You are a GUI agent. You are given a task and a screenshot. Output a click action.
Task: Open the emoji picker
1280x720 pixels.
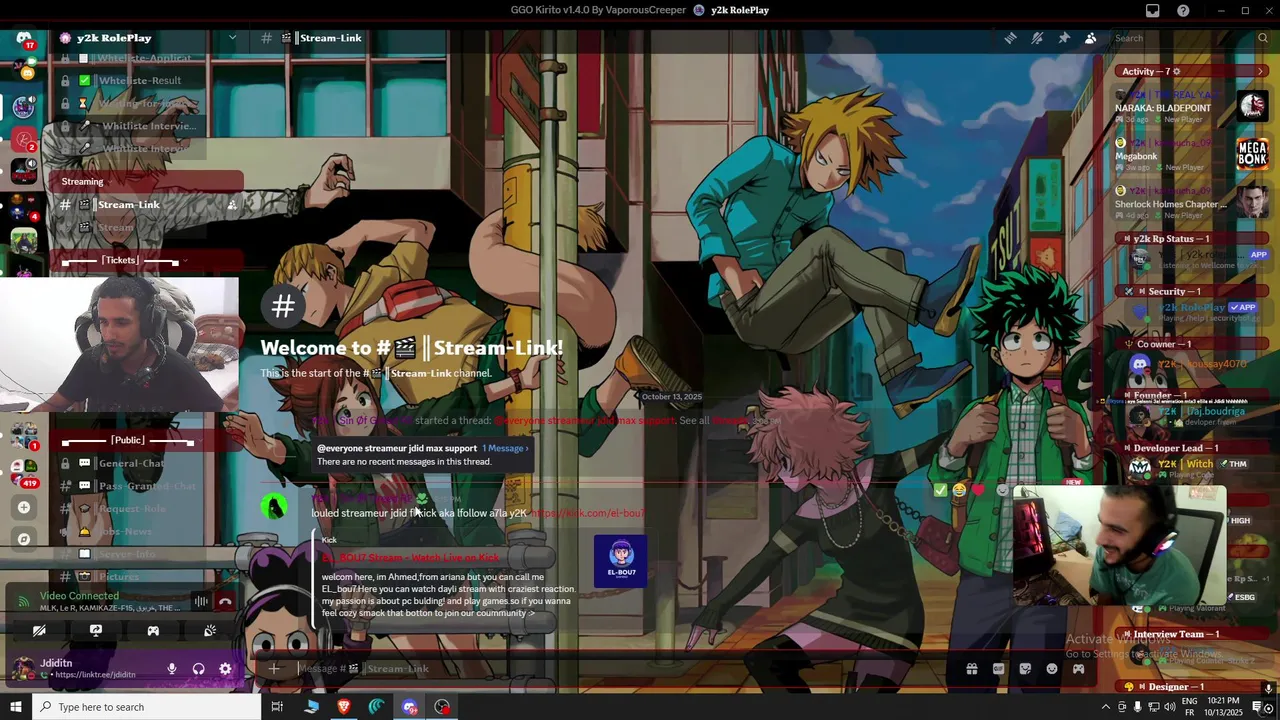pos(1052,669)
